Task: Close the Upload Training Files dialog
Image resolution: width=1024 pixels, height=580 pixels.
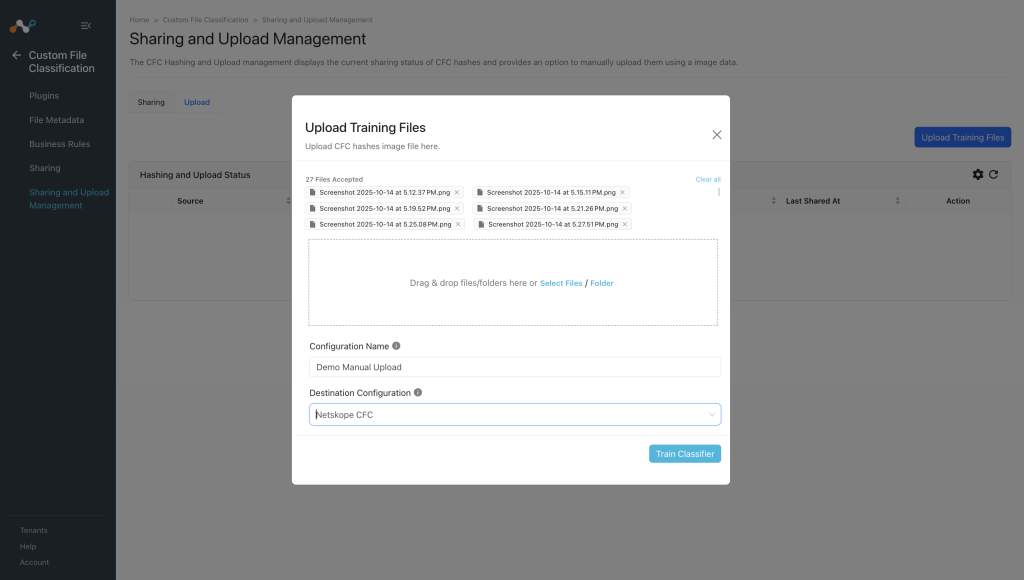Action: point(716,135)
